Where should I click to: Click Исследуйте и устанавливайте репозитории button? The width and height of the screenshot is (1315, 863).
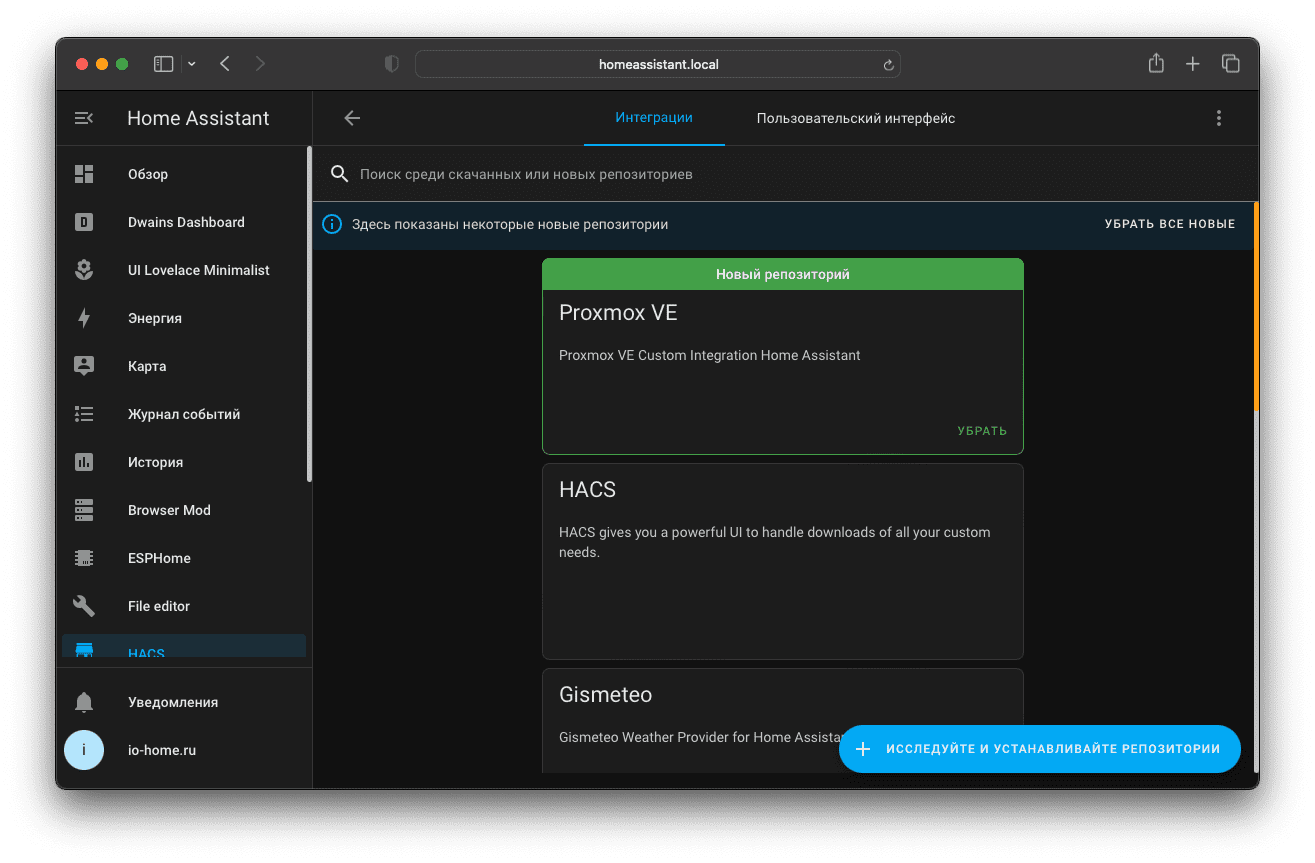pos(1039,749)
